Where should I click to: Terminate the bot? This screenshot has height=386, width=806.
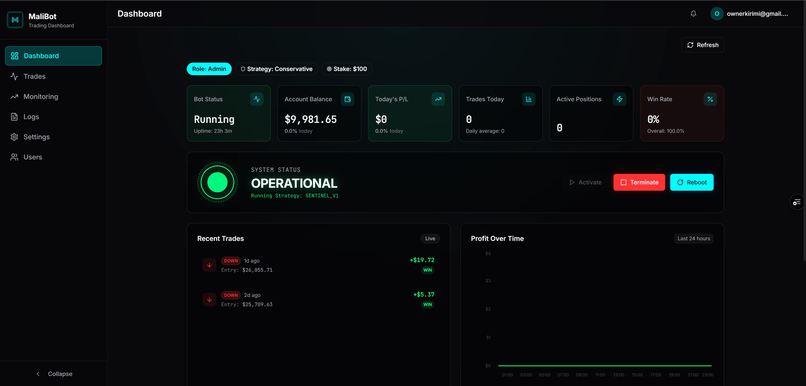(x=639, y=182)
